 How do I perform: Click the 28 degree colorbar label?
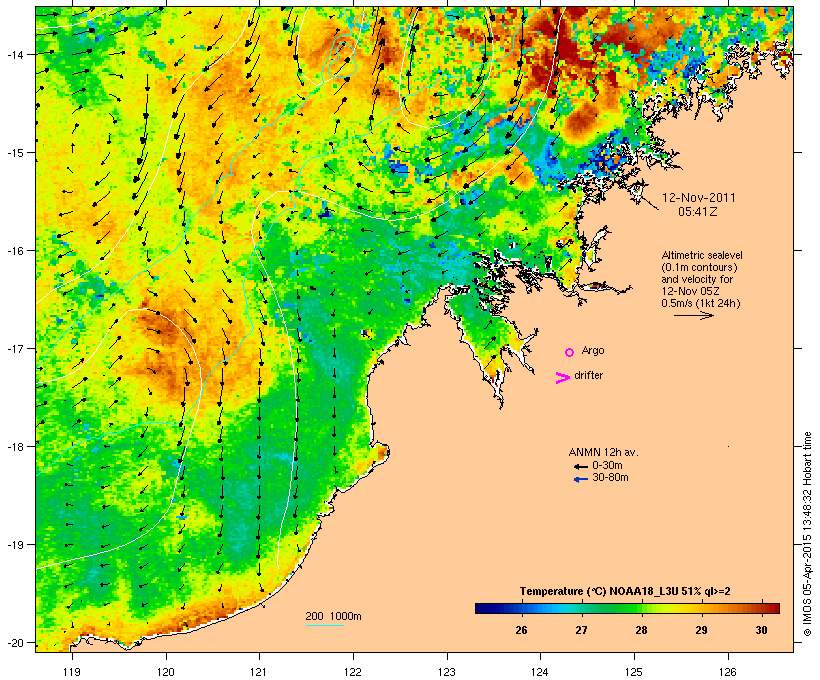[x=642, y=630]
